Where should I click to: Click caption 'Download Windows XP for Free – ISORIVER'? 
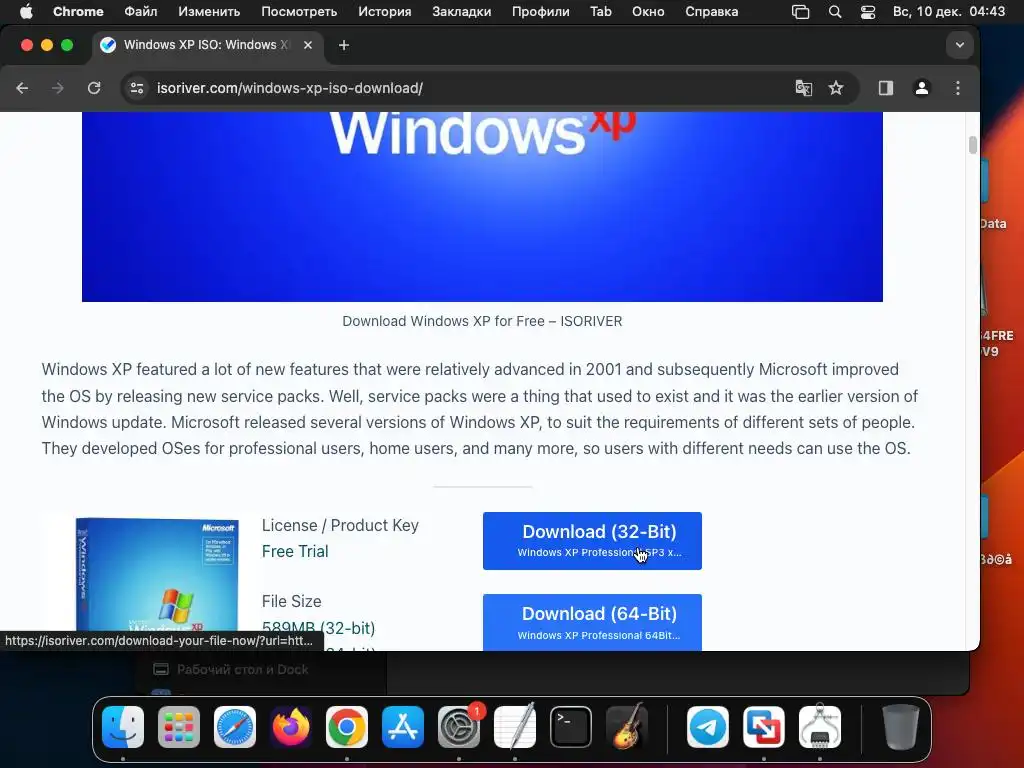[x=482, y=321]
